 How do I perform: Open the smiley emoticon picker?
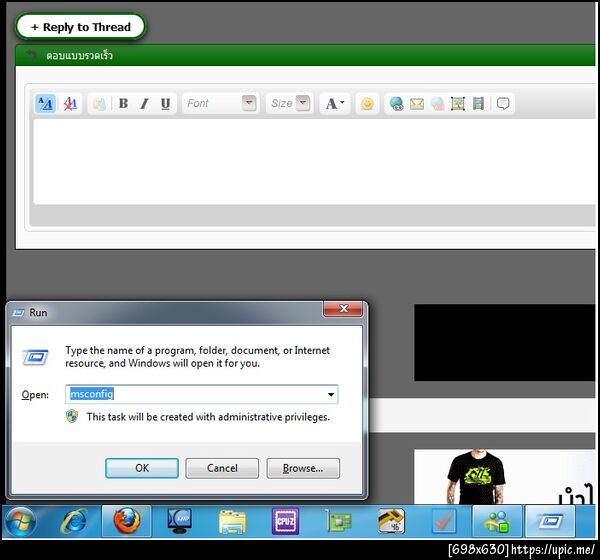click(367, 104)
